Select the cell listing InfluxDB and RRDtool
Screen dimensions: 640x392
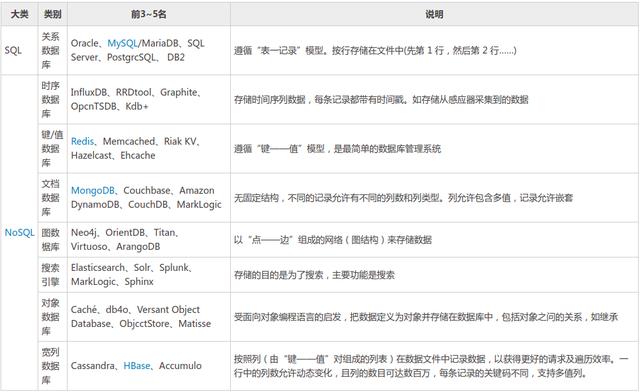[x=149, y=100]
